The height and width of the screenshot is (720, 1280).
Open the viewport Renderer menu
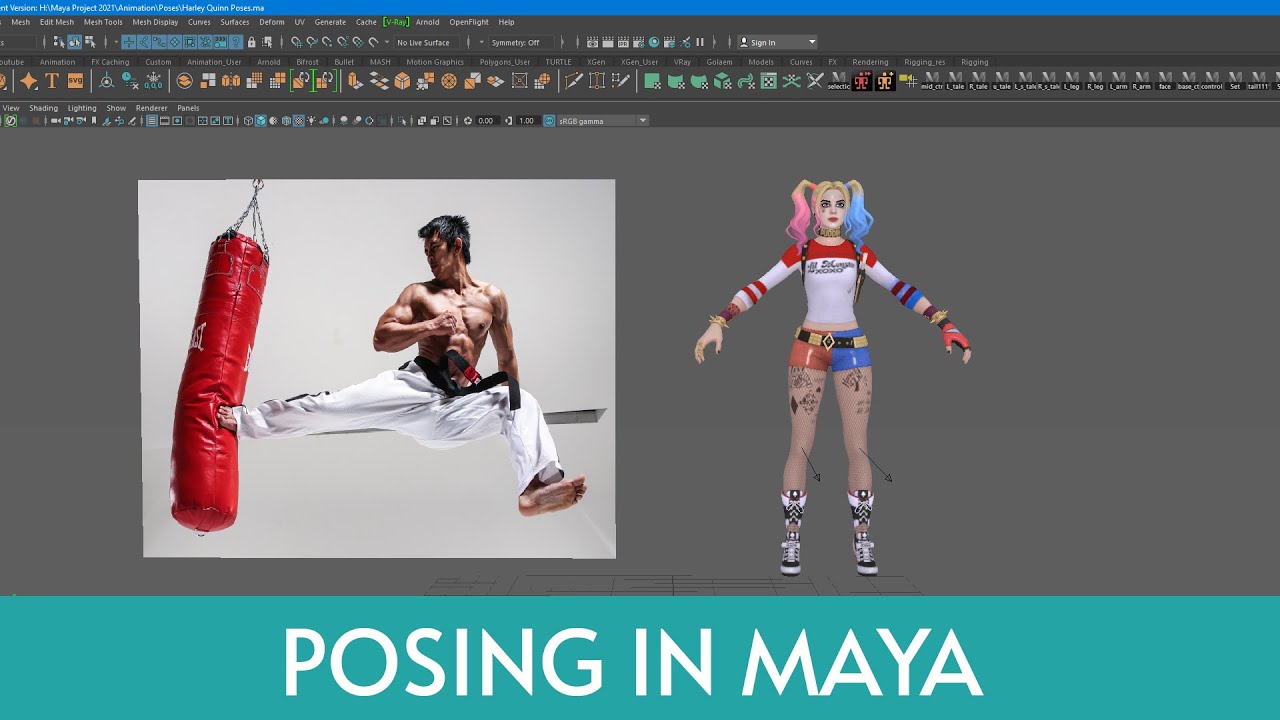[x=152, y=108]
